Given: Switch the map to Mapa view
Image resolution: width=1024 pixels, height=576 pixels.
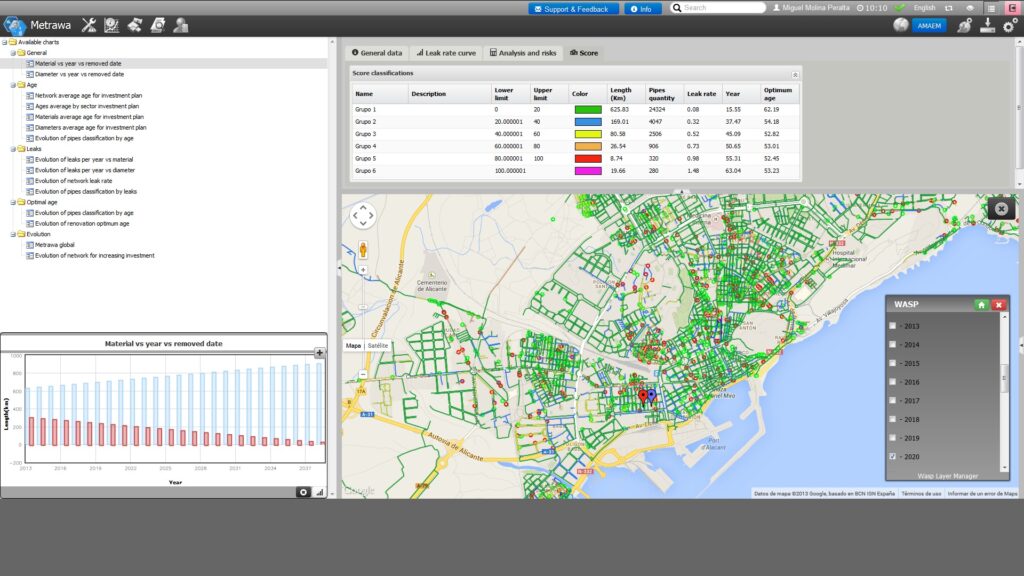Looking at the screenshot, I should click(x=353, y=345).
